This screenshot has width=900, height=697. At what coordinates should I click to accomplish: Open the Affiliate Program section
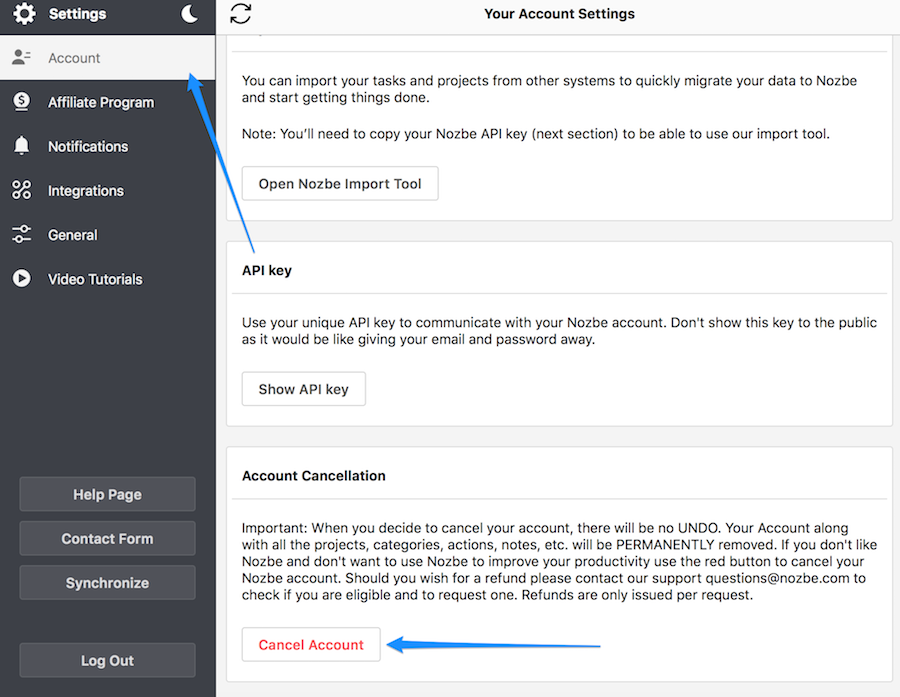[107, 102]
